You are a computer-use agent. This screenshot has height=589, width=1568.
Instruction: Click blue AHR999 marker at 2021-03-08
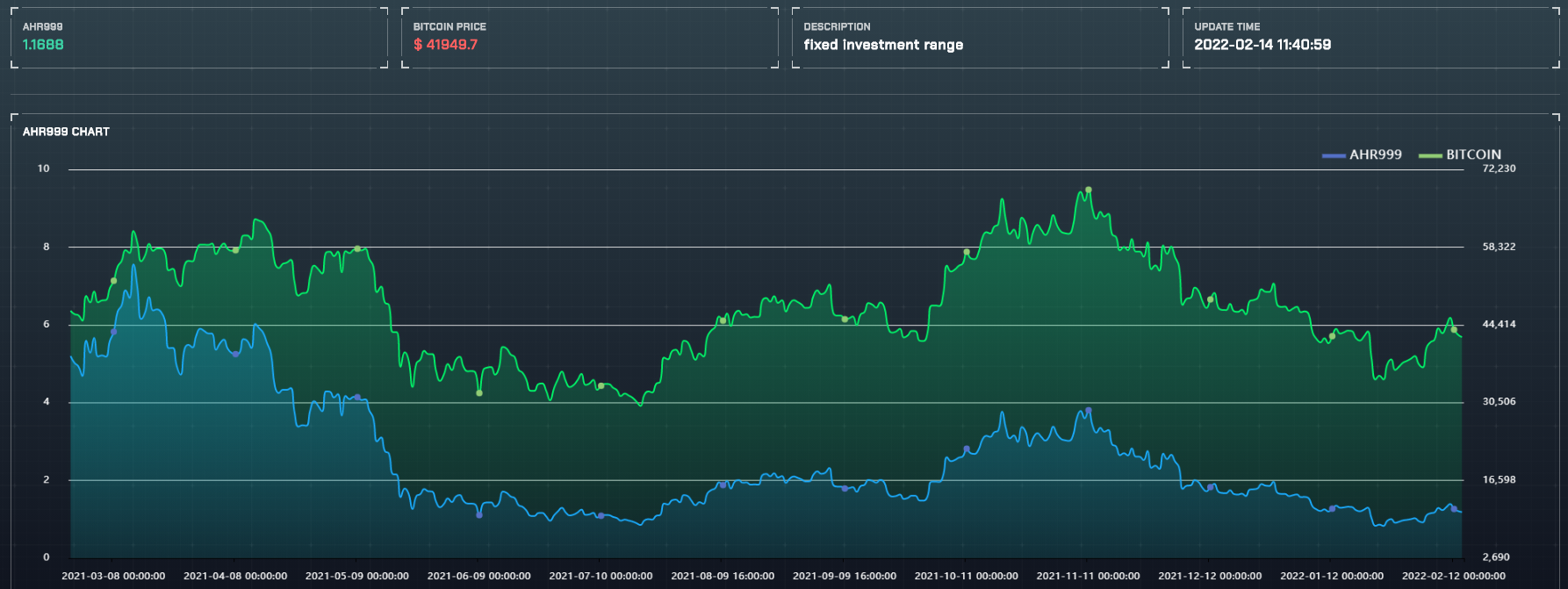113,332
